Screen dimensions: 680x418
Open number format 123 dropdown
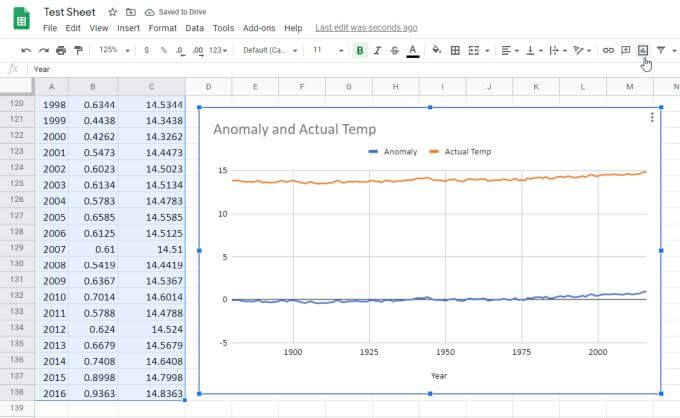(x=218, y=50)
